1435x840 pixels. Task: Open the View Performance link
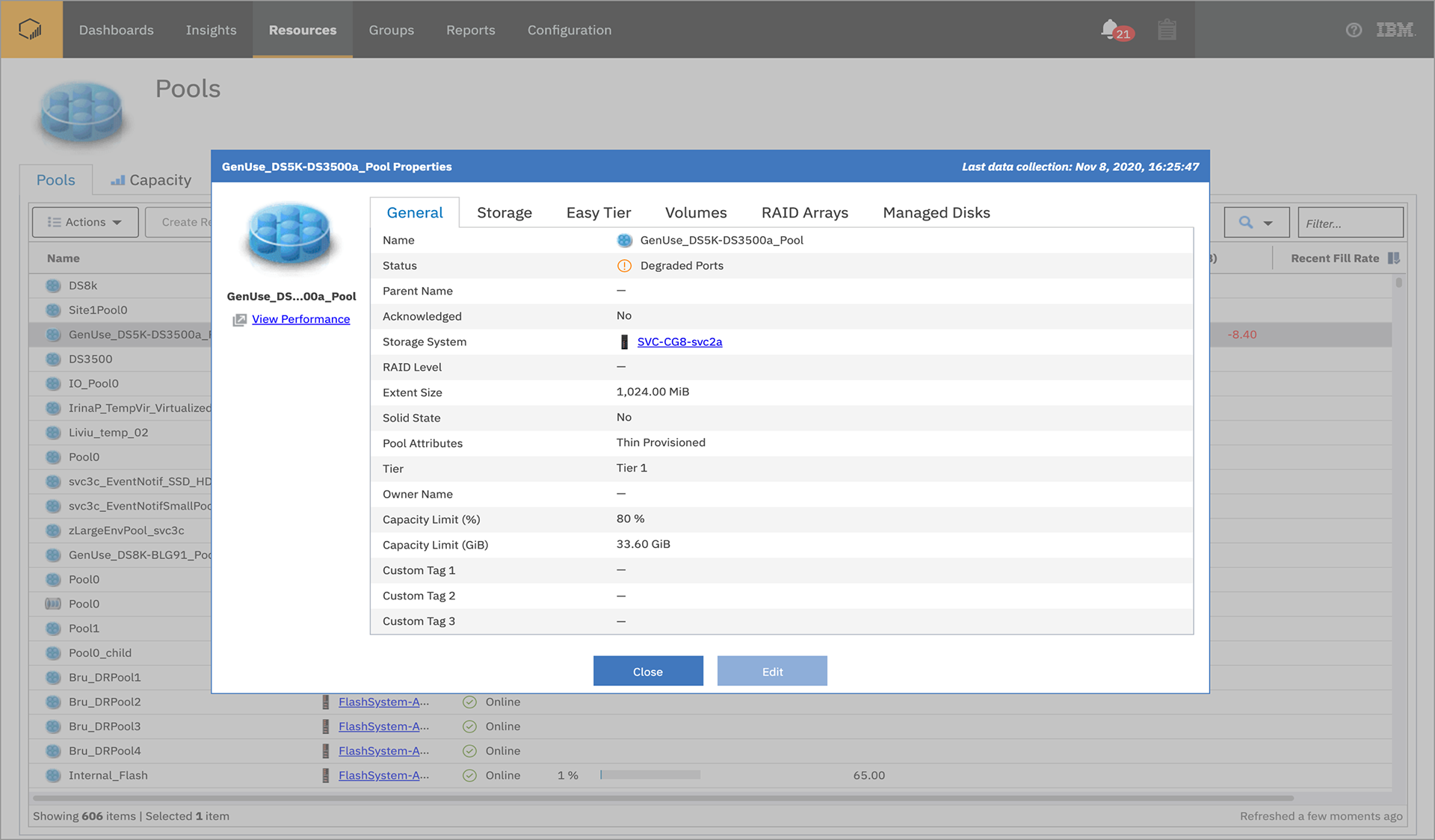point(300,319)
